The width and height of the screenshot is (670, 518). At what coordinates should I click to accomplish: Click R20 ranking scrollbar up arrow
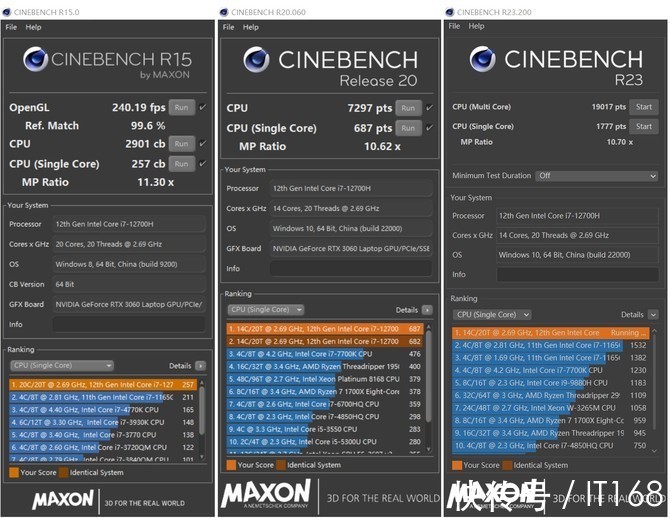[x=429, y=327]
